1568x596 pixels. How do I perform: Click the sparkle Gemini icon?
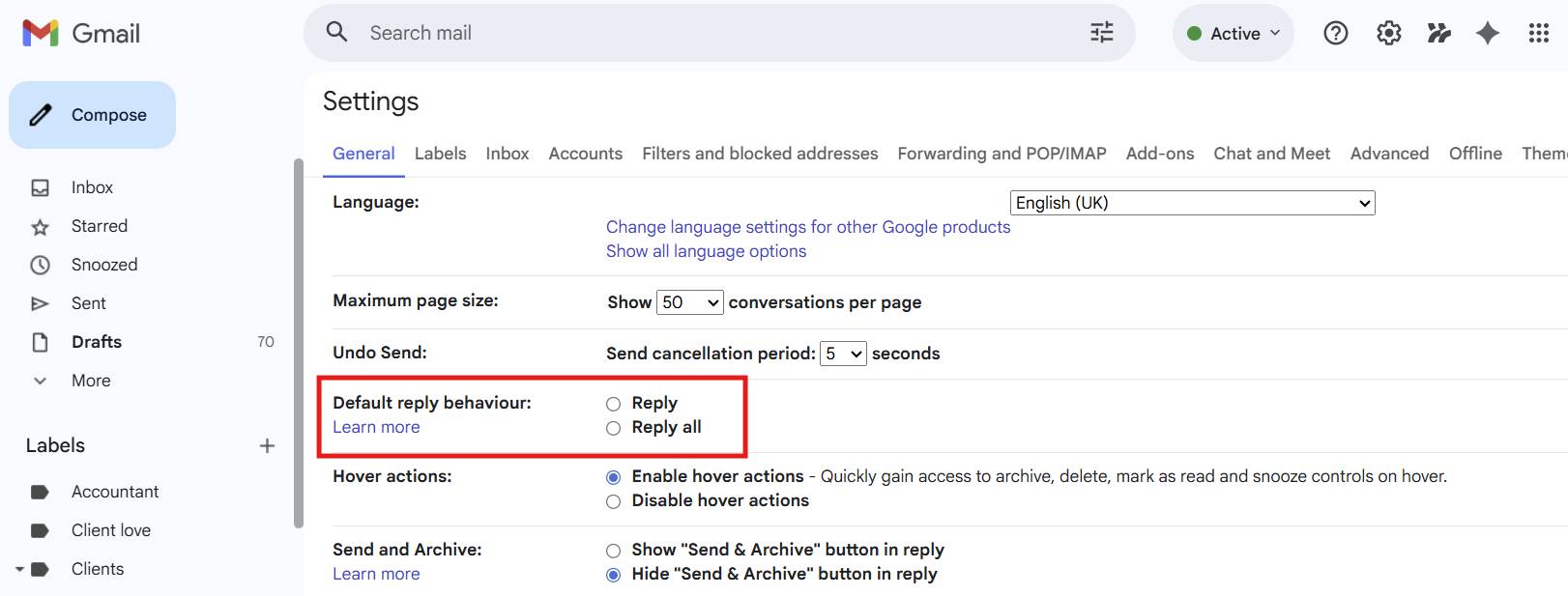(1488, 33)
